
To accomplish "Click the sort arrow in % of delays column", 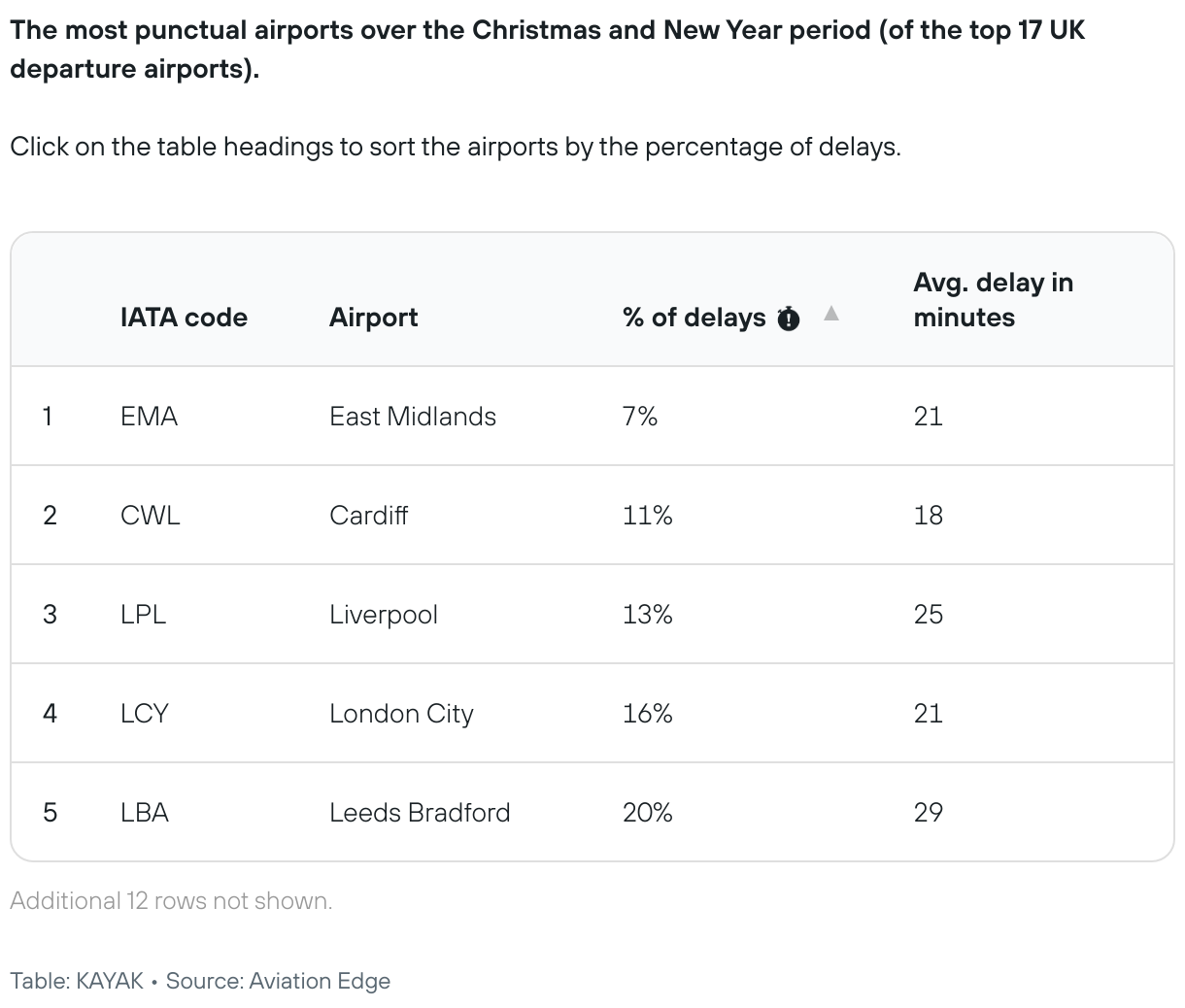I will 831,314.
